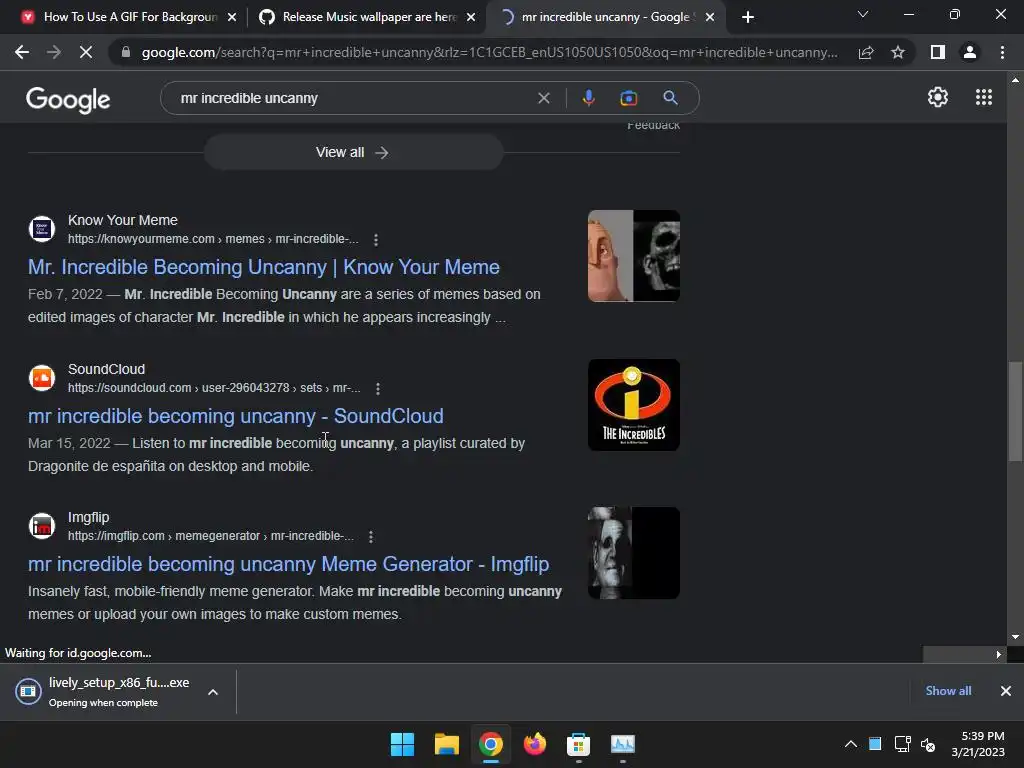
Task: Click the Know Your Meme favicon
Action: click(42, 229)
